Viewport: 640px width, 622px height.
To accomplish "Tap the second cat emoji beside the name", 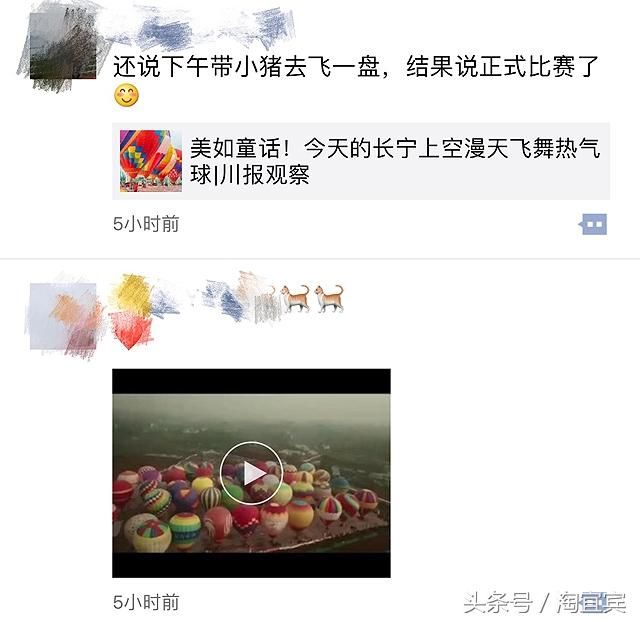I will pos(329,298).
